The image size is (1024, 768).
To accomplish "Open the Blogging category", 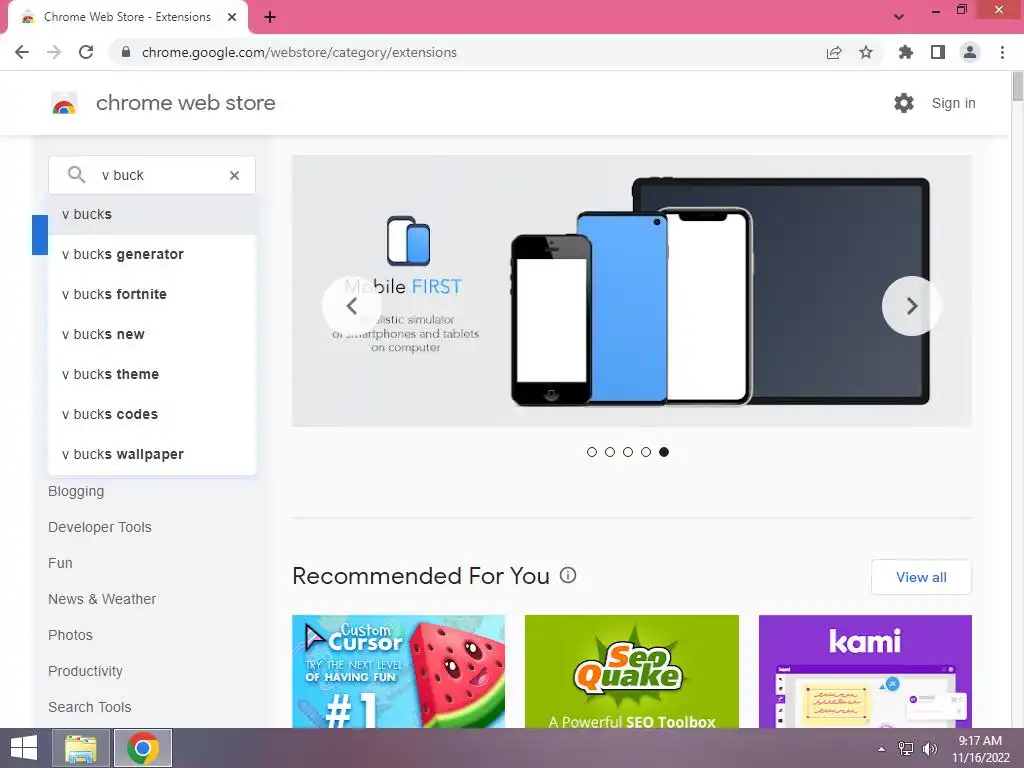I will tap(76, 491).
